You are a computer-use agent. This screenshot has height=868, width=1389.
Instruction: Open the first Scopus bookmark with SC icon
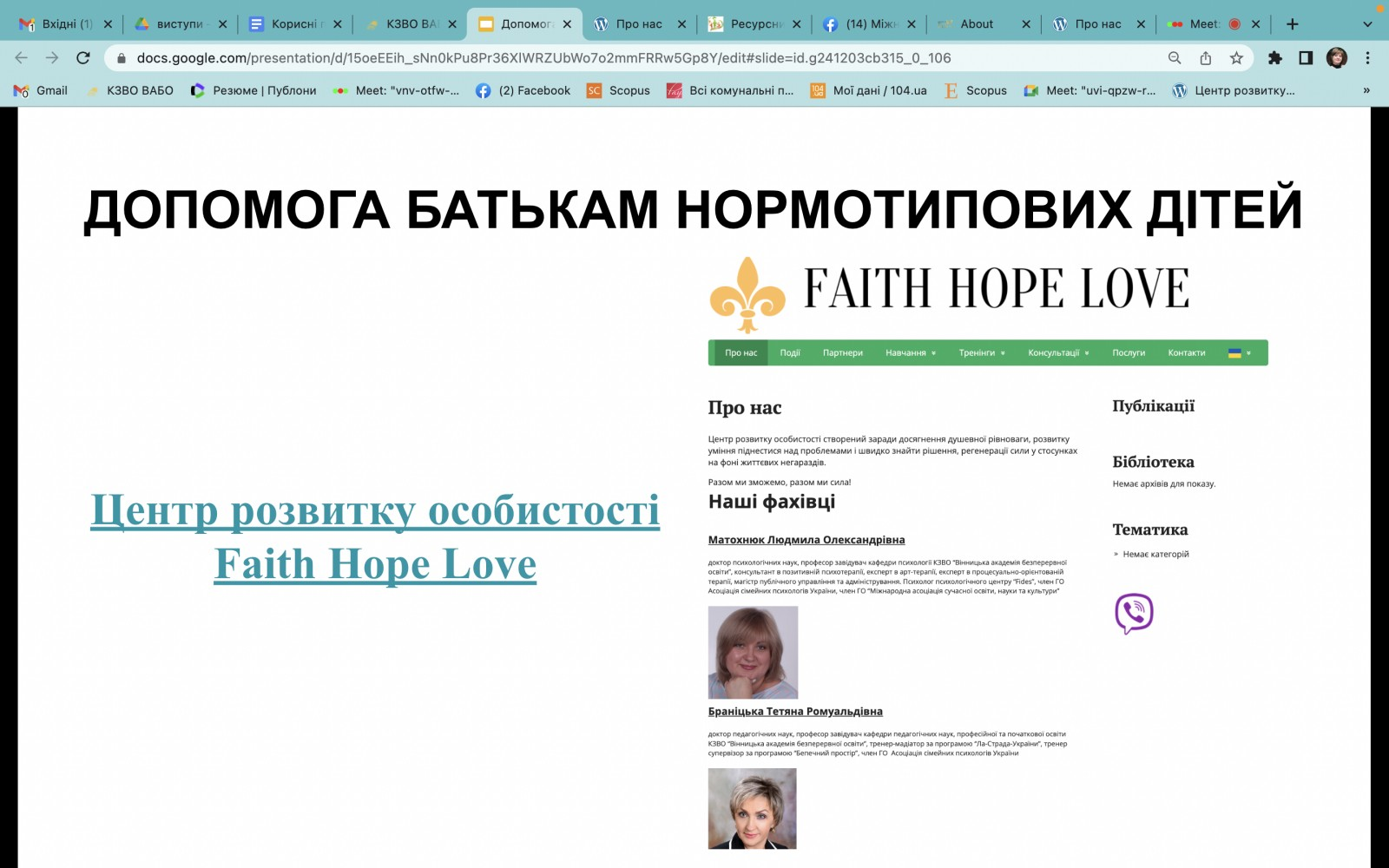pyautogui.click(x=618, y=90)
